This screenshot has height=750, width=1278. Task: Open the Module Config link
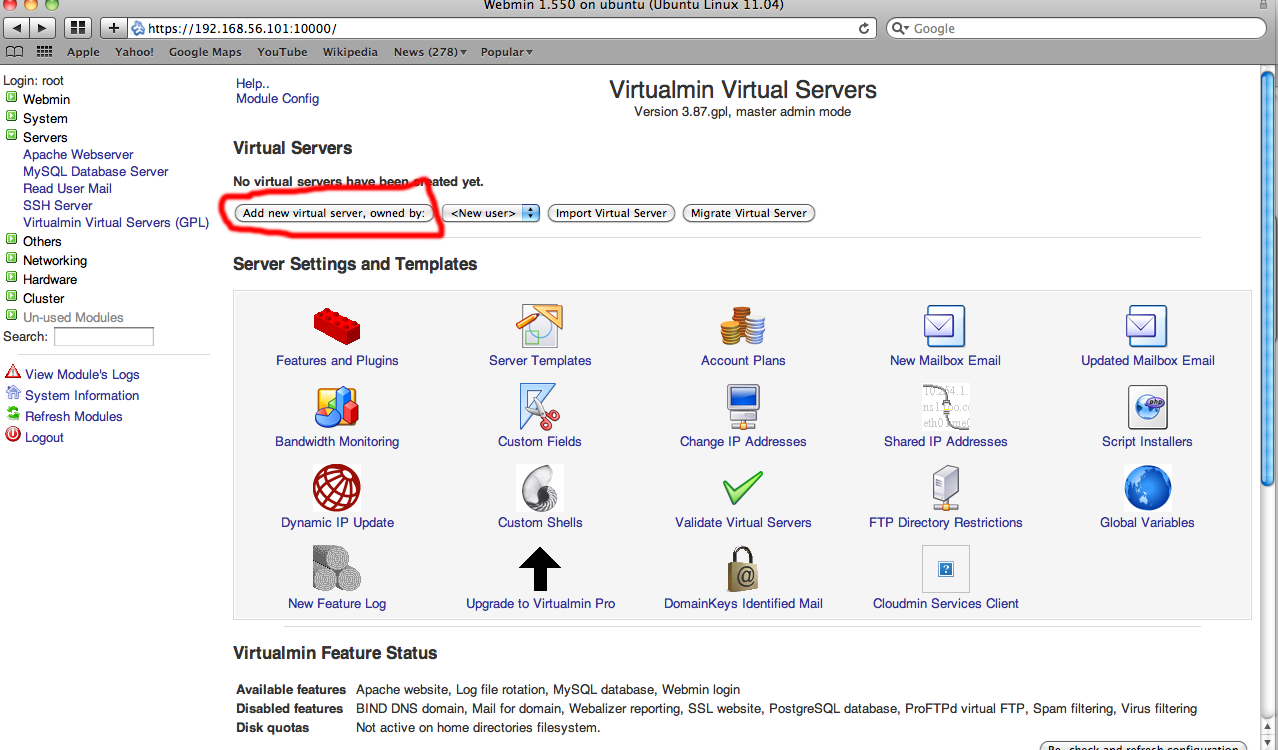coord(277,99)
